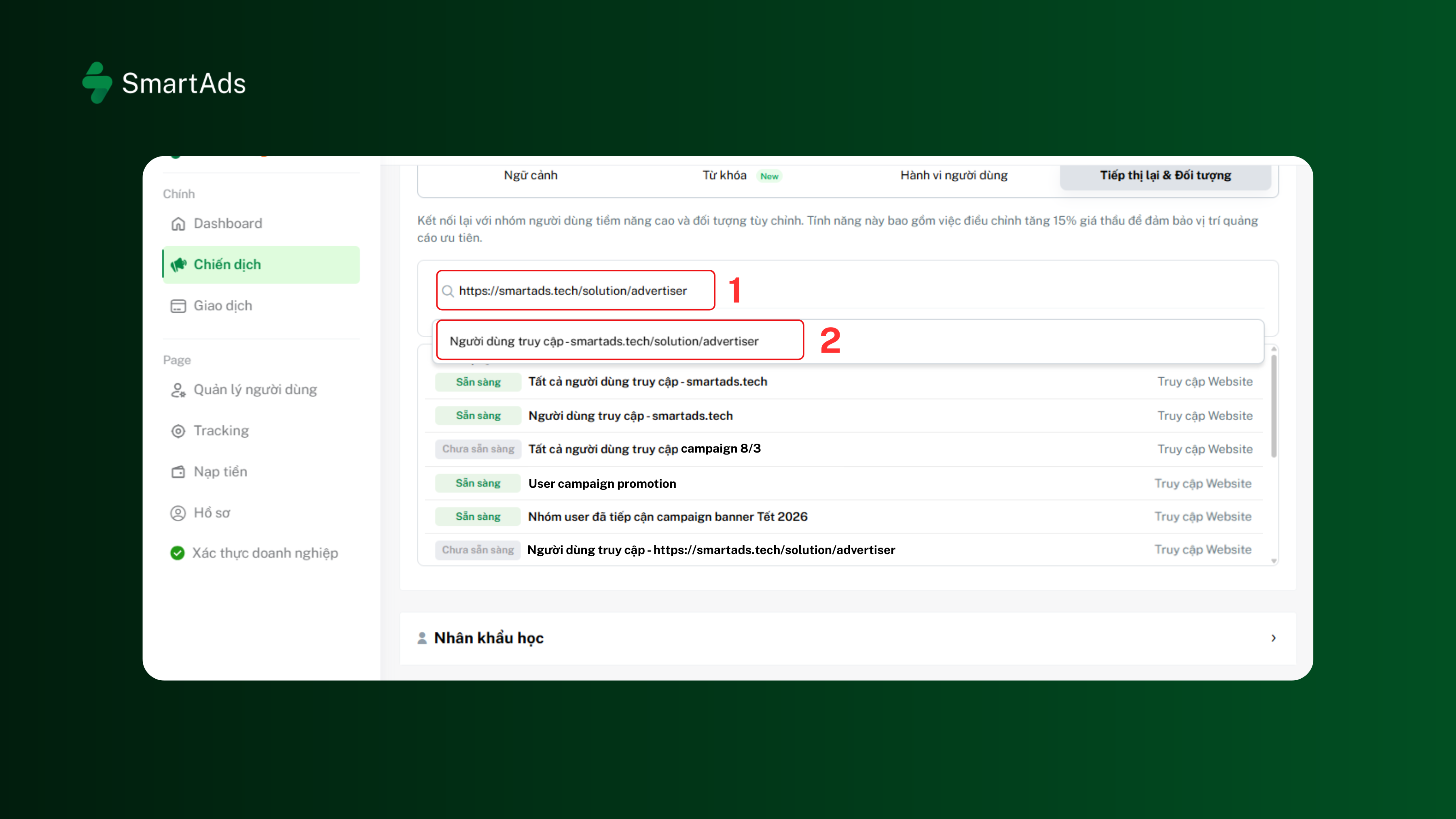Open Hồ sơ in the sidebar
This screenshot has width=1456, height=819.
[x=261, y=513]
